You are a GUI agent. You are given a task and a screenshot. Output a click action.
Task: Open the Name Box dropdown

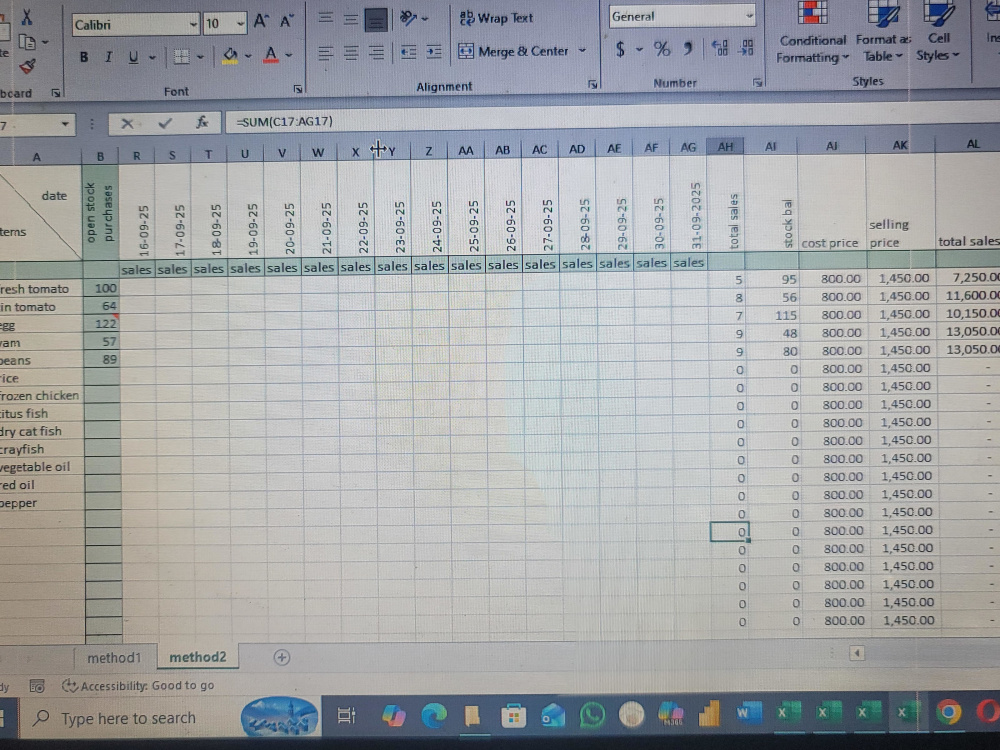[65, 124]
